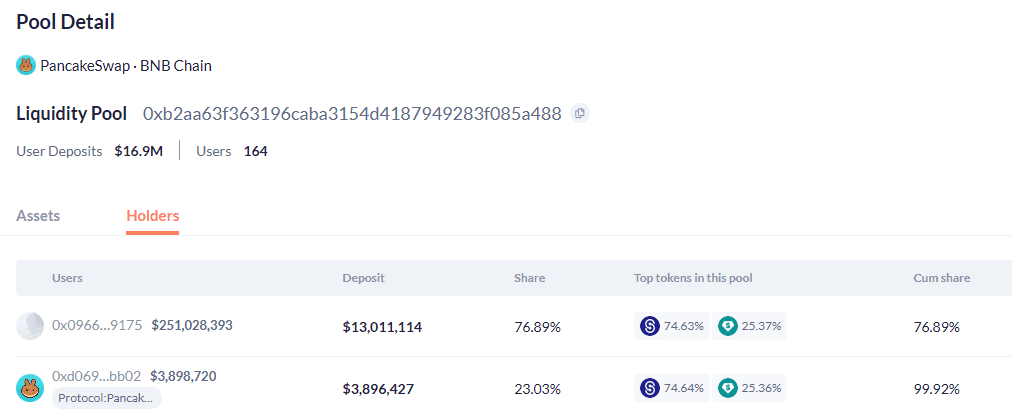The image size is (1012, 415).
Task: Click the green 25.37% token icon
Action: [728, 326]
